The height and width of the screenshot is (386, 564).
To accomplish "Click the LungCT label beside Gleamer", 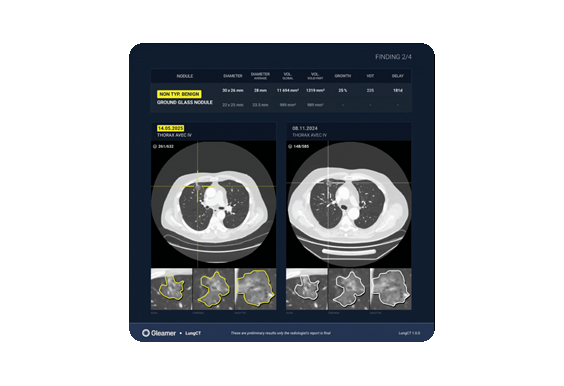I will coord(193,333).
